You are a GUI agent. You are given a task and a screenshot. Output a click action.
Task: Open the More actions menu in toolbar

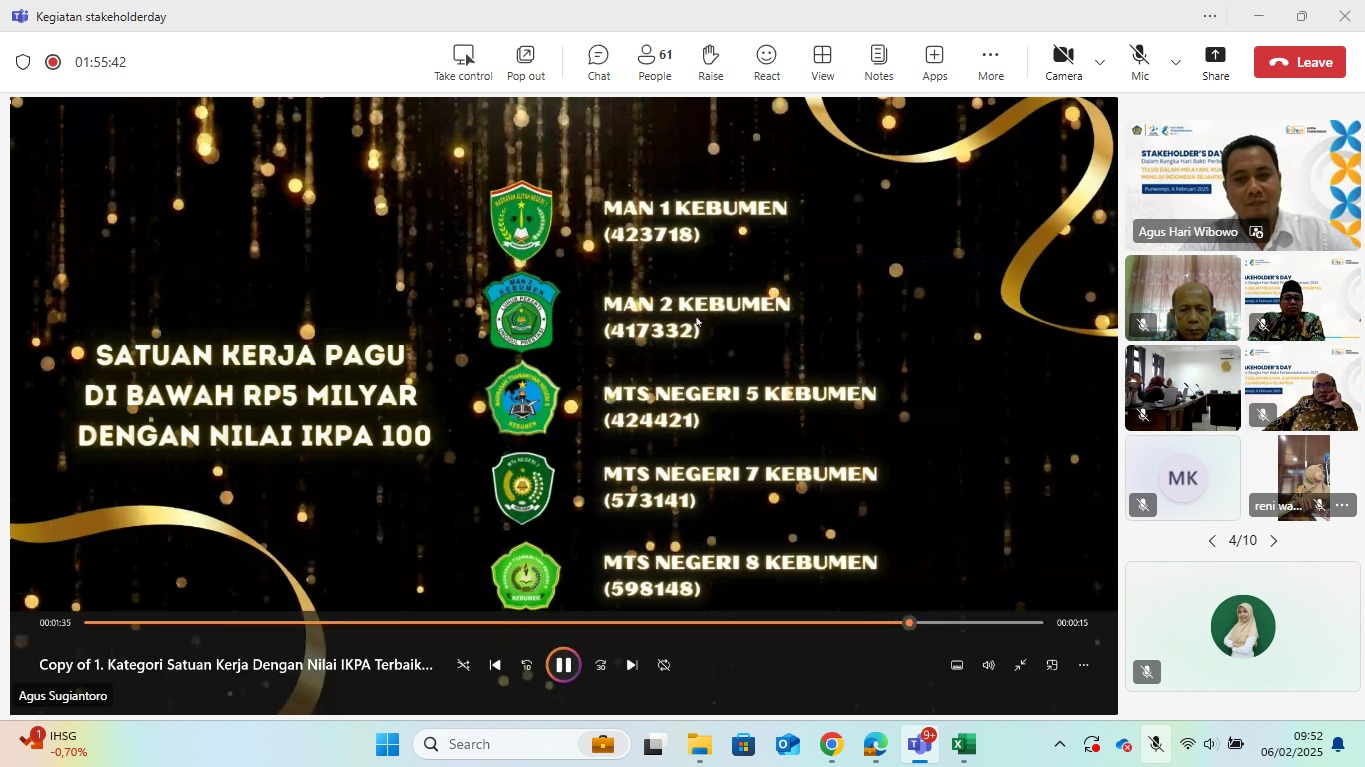[x=991, y=62]
